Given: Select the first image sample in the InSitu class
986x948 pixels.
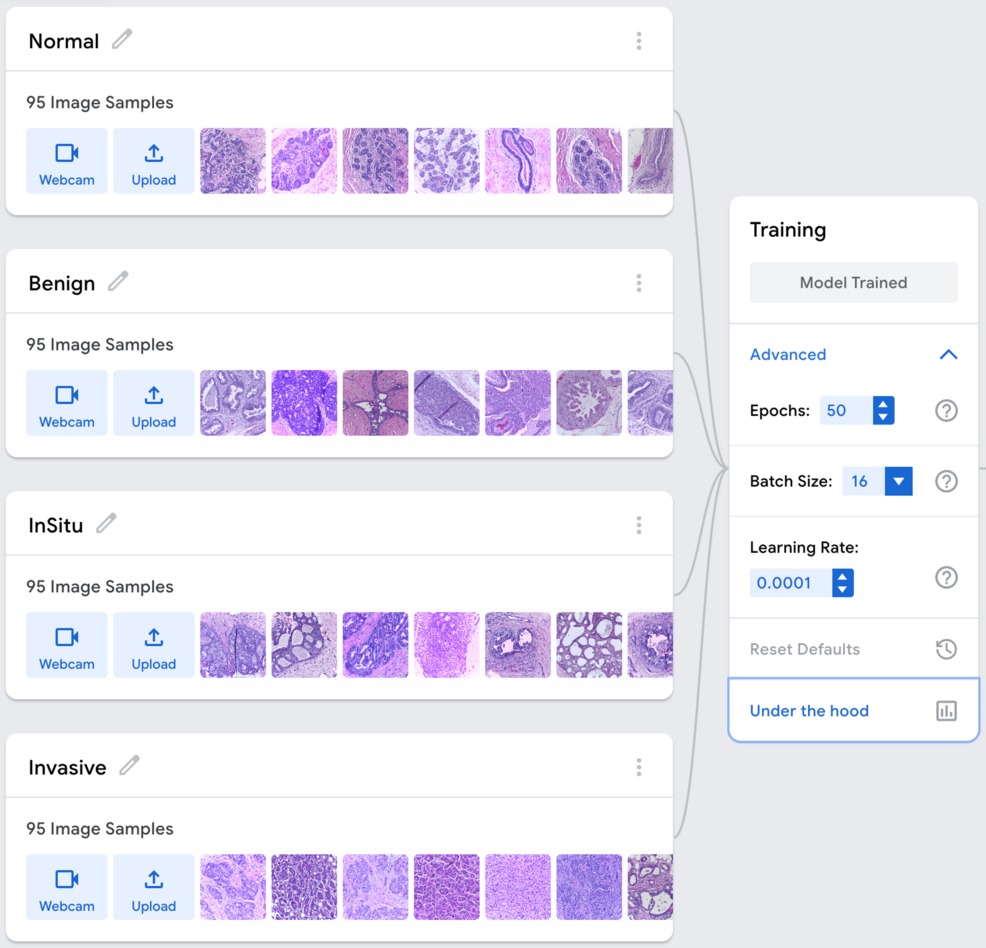Looking at the screenshot, I should (x=232, y=645).
